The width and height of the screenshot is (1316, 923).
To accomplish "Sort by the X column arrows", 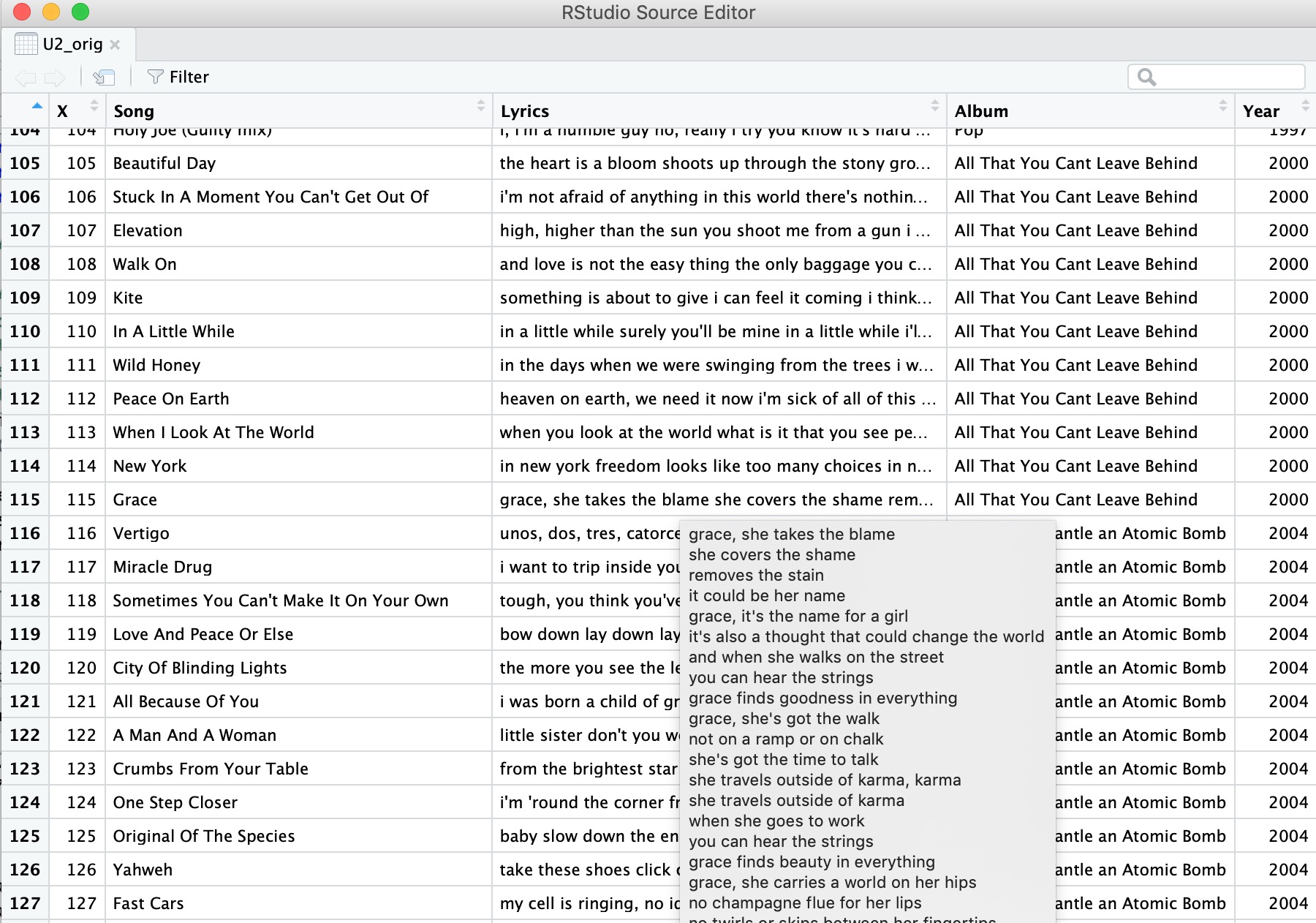I will (x=94, y=106).
